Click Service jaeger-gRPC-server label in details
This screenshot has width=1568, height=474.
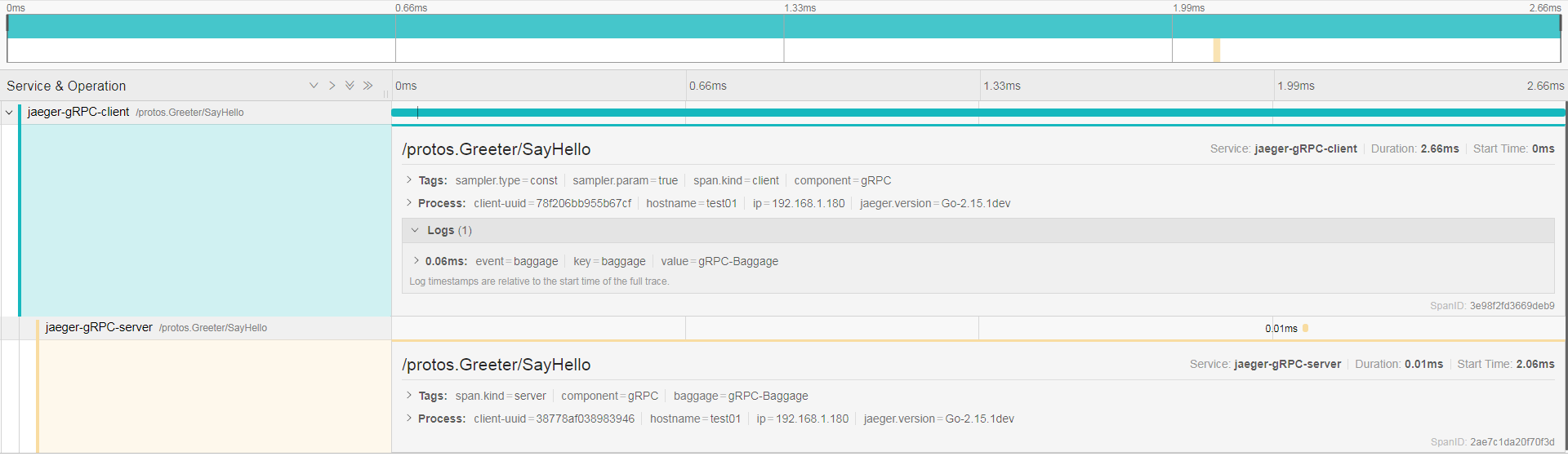pyautogui.click(x=1265, y=364)
